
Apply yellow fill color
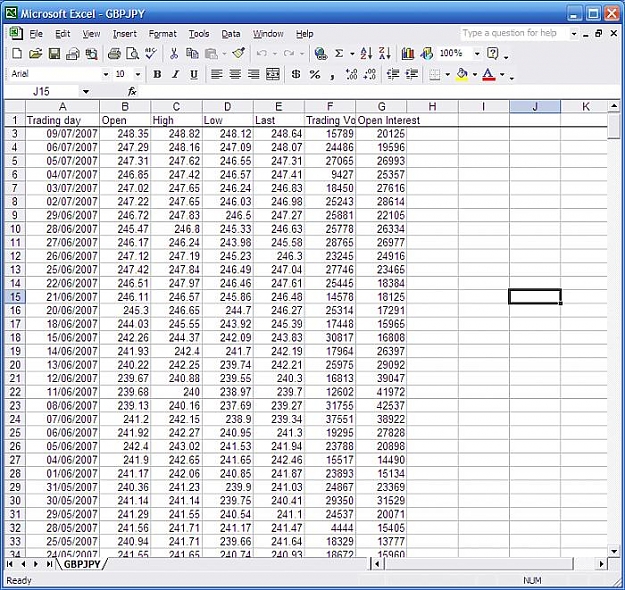pyautogui.click(x=462, y=75)
